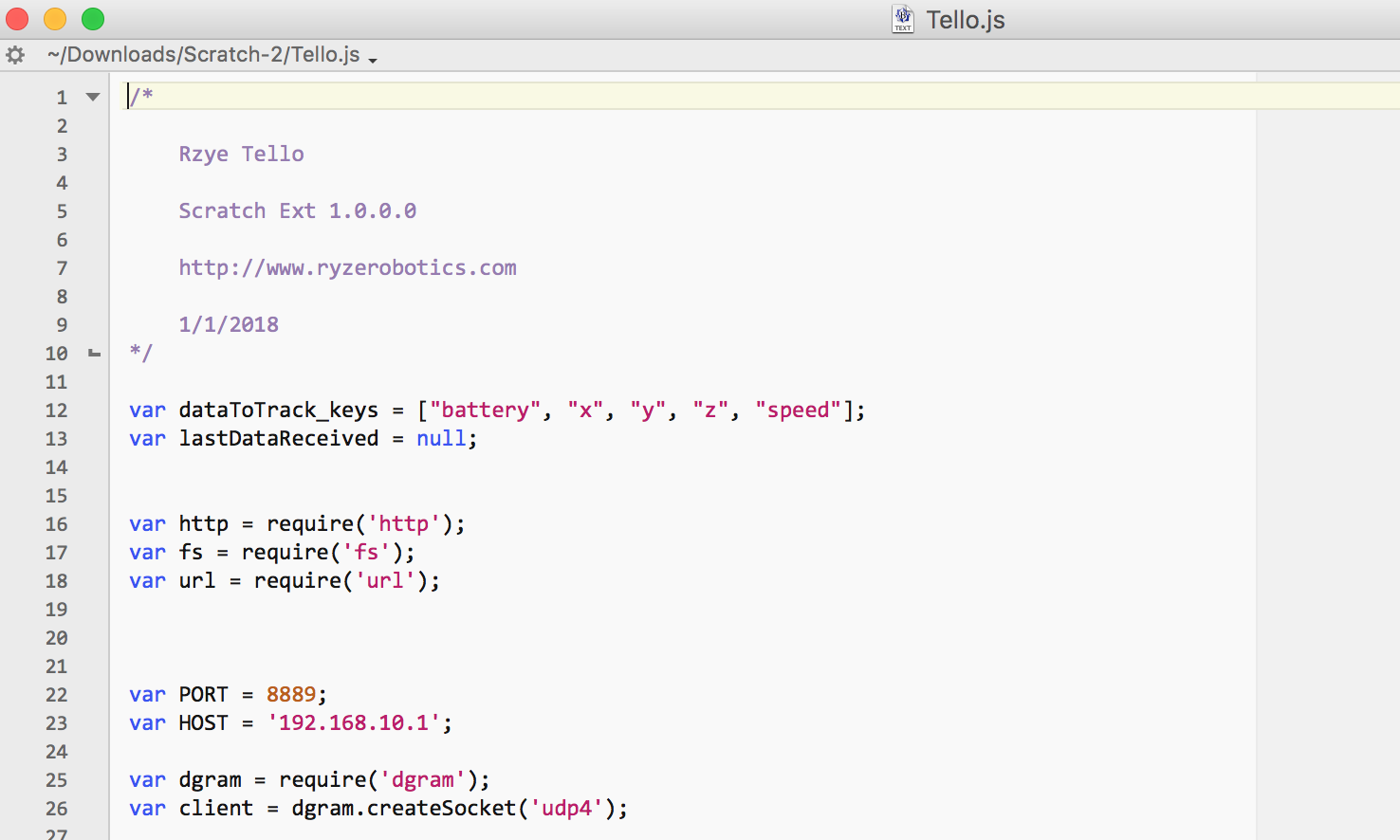Image resolution: width=1400 pixels, height=840 pixels.
Task: Click the comment text "Scratch Ext 1.0.0.0"
Action: point(297,210)
